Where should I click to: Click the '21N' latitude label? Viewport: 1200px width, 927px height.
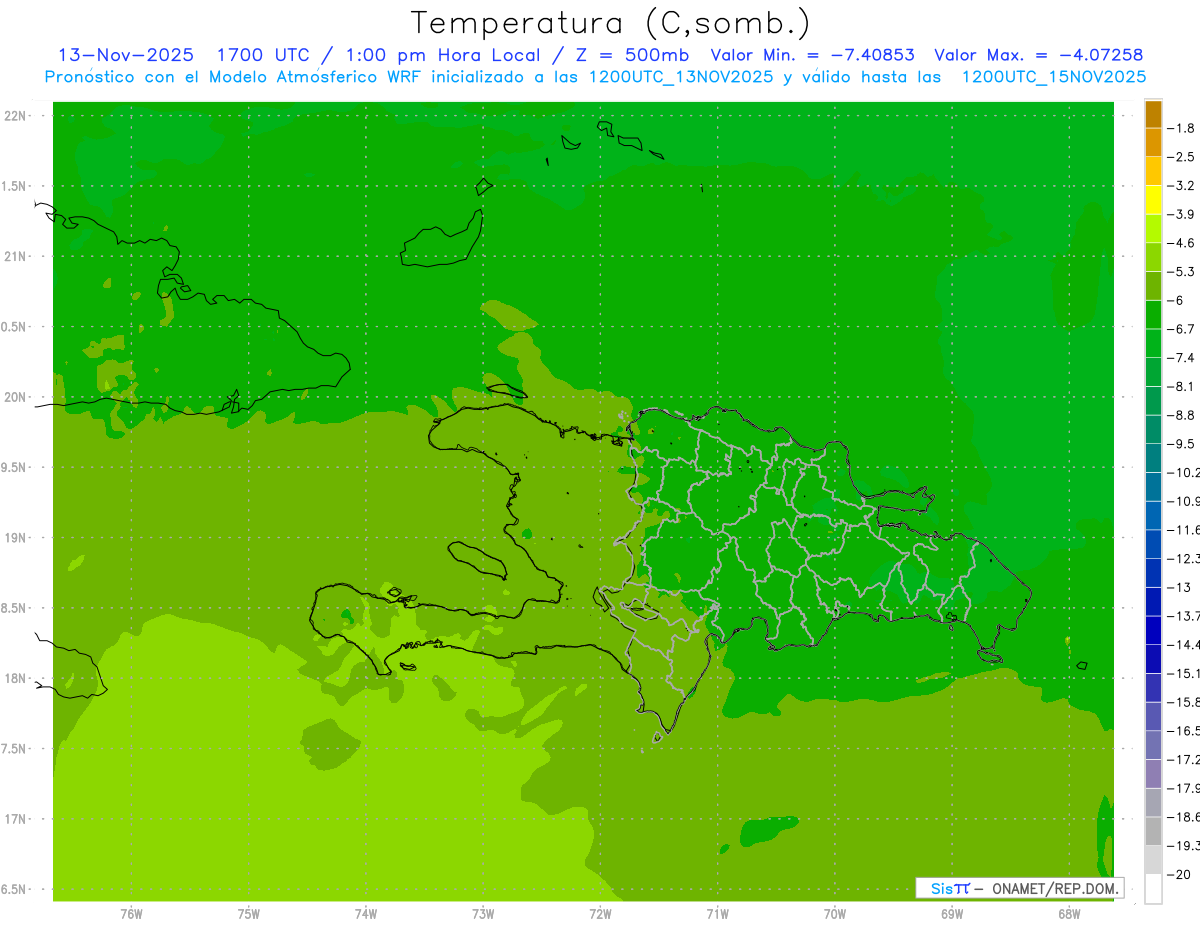click(x=16, y=257)
